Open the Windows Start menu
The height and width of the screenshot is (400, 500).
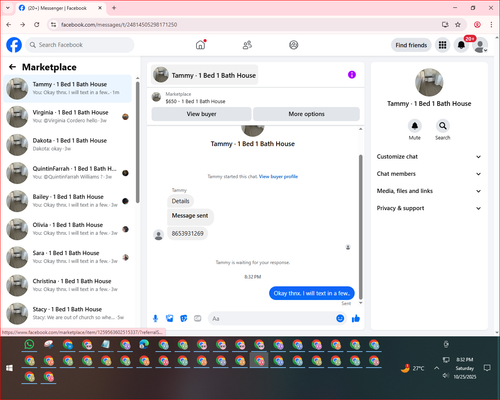pyautogui.click(x=9, y=368)
